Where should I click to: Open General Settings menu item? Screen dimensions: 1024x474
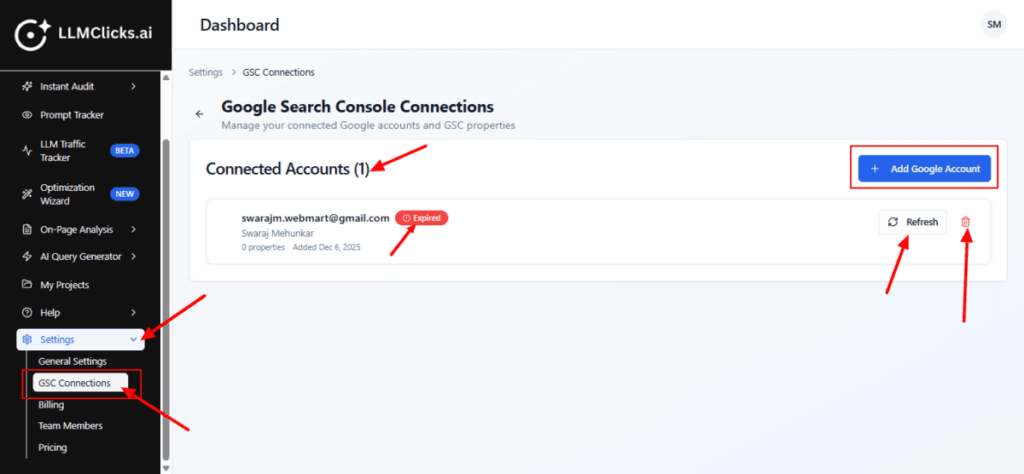coord(73,361)
